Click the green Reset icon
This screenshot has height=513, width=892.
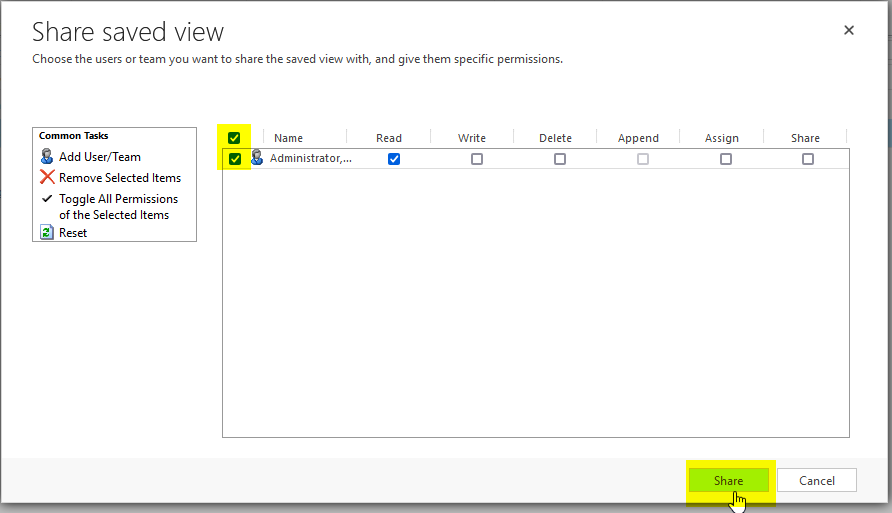(47, 233)
